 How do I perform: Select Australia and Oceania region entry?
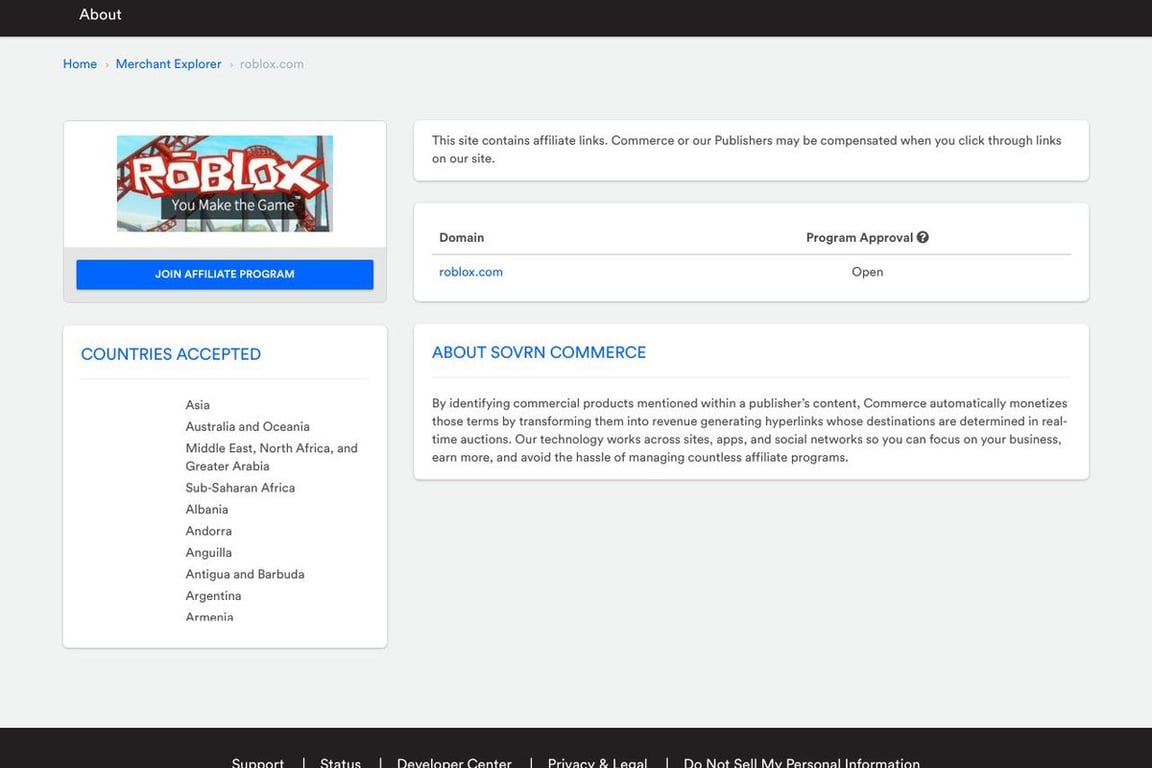247,425
